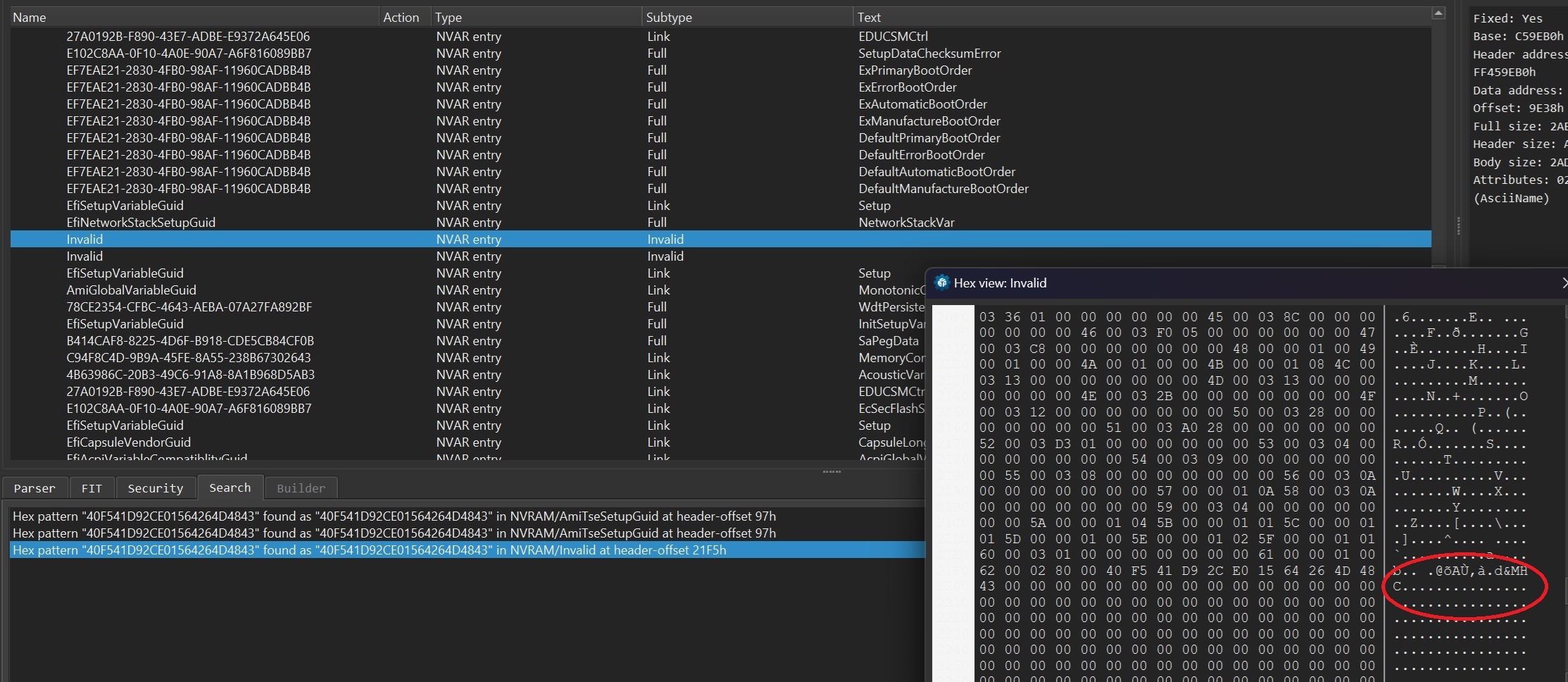
Task: Select the non-highlighted Invalid NVAR entry
Action: click(x=84, y=256)
